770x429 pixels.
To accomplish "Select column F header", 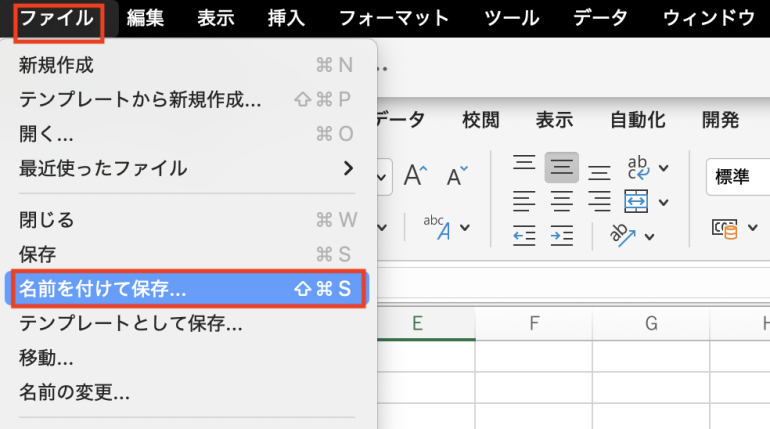I will point(534,323).
